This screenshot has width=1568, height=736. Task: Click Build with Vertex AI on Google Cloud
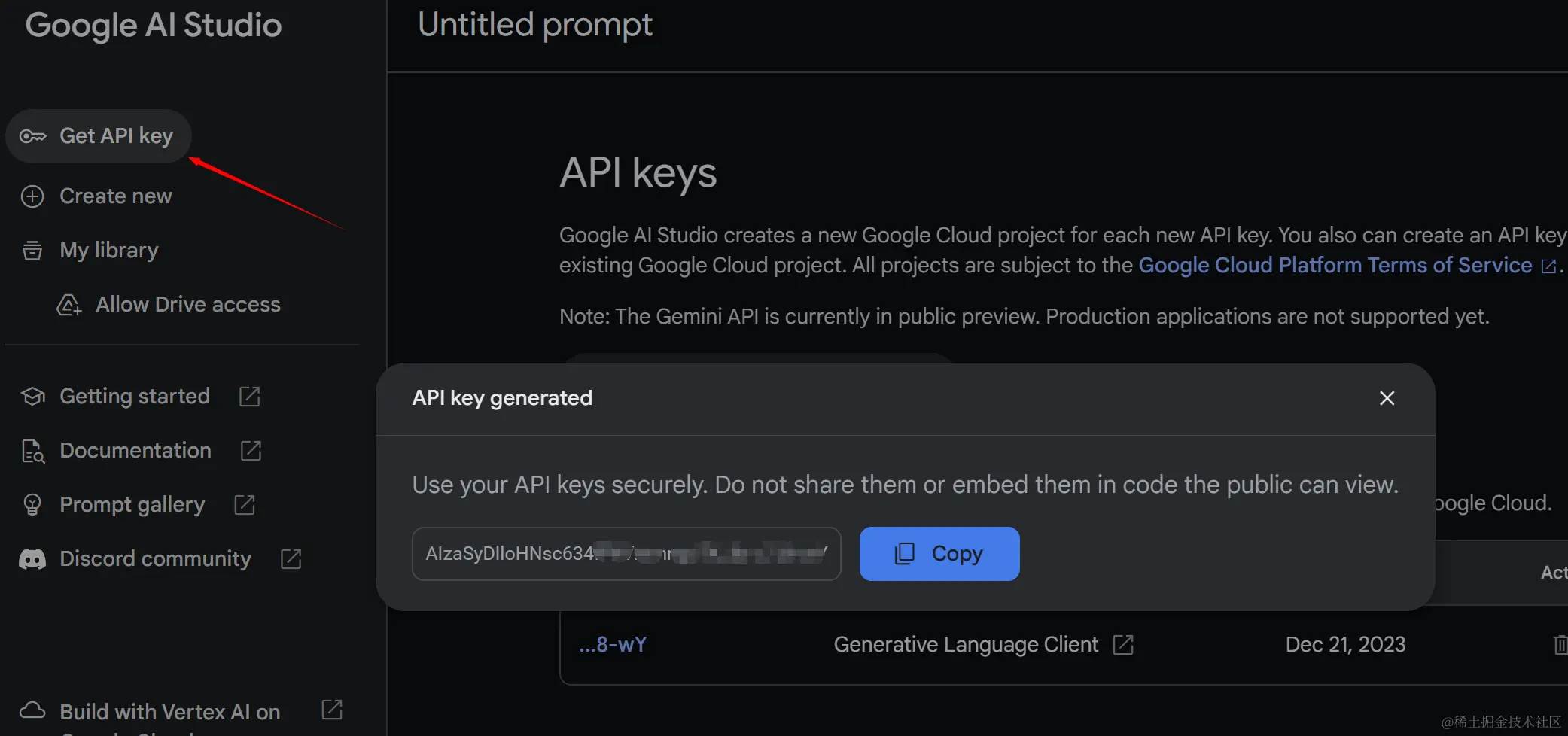169,712
